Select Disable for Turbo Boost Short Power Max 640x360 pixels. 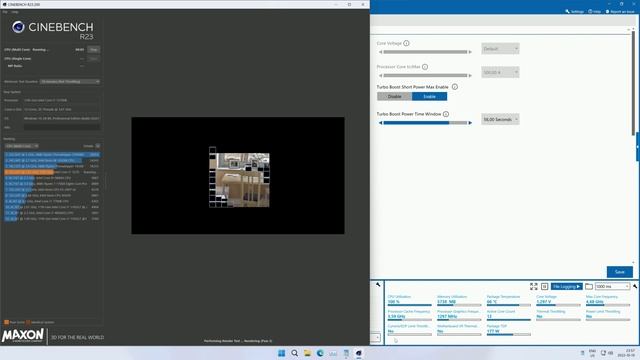pos(394,97)
